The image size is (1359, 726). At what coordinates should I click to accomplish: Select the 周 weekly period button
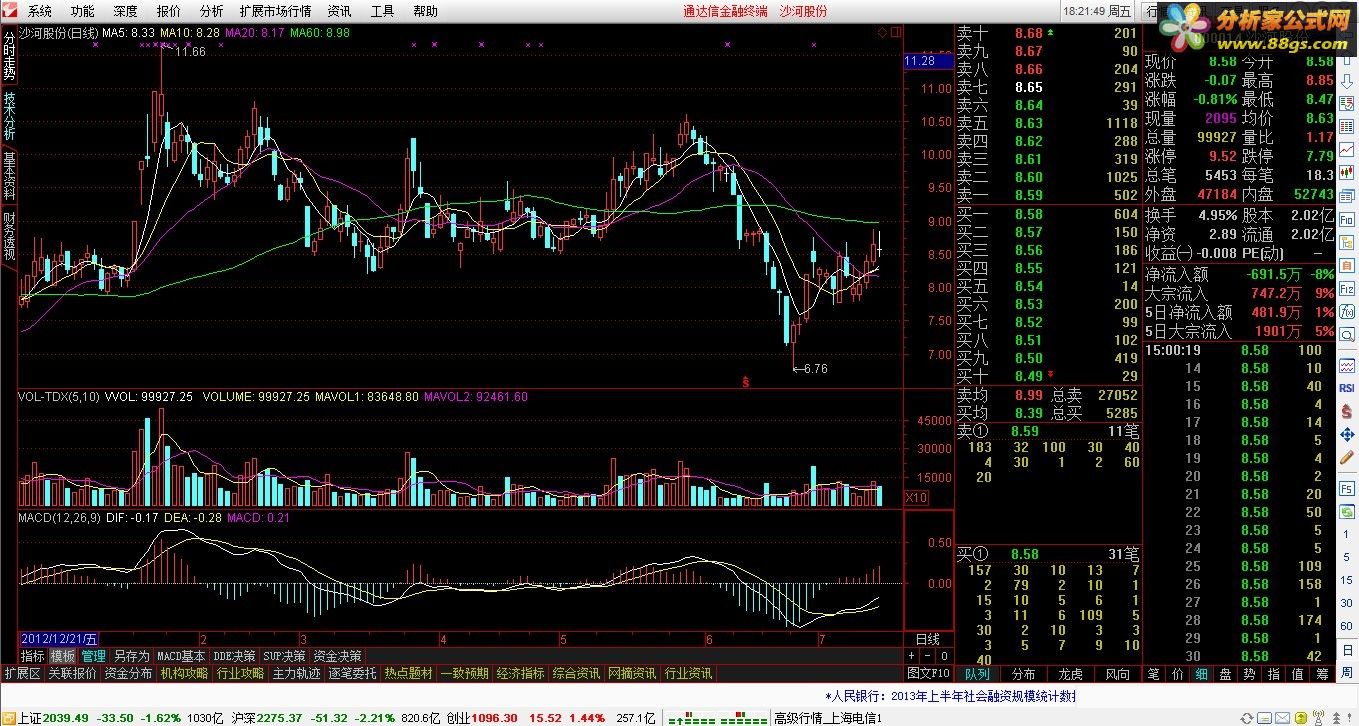pyautogui.click(x=1347, y=673)
